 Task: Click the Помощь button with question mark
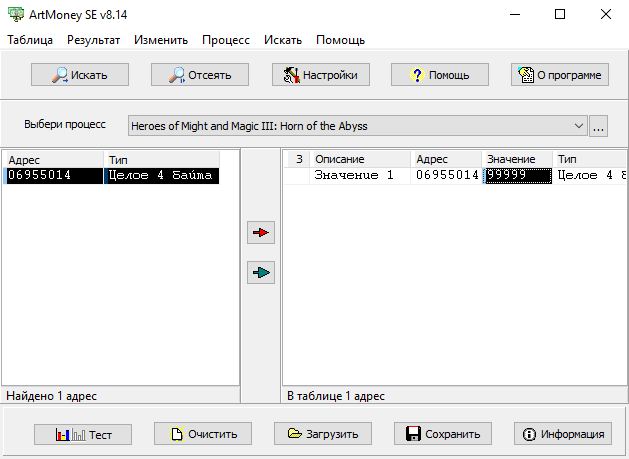(440, 75)
